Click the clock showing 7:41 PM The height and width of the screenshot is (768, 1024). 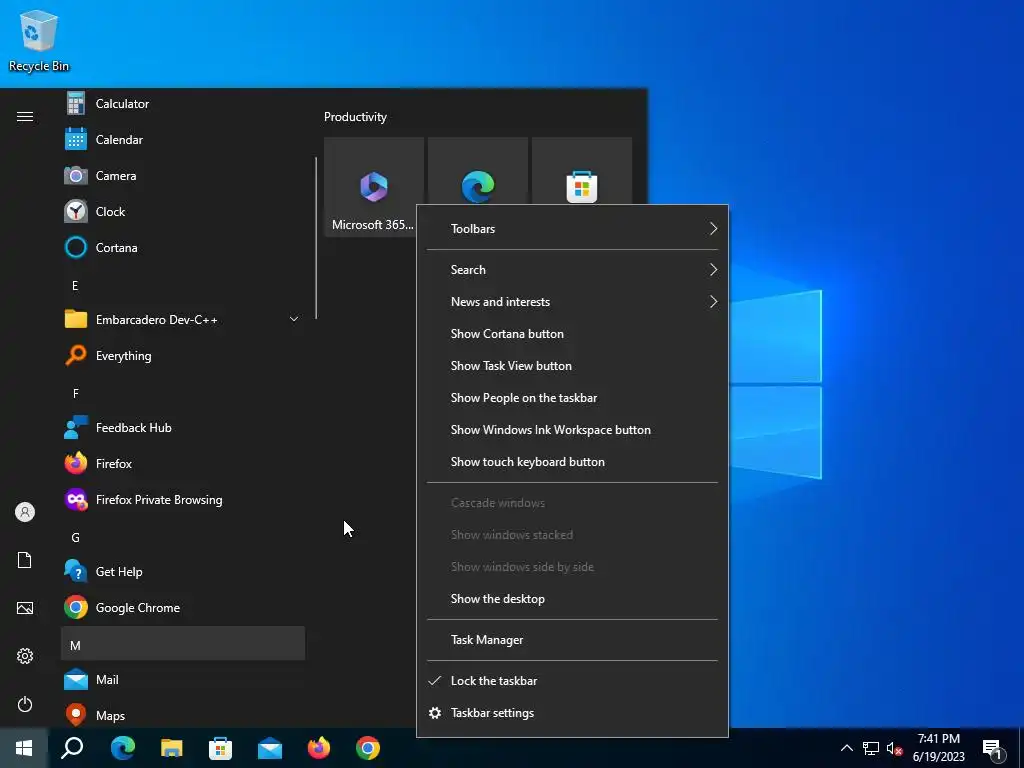[x=938, y=748]
